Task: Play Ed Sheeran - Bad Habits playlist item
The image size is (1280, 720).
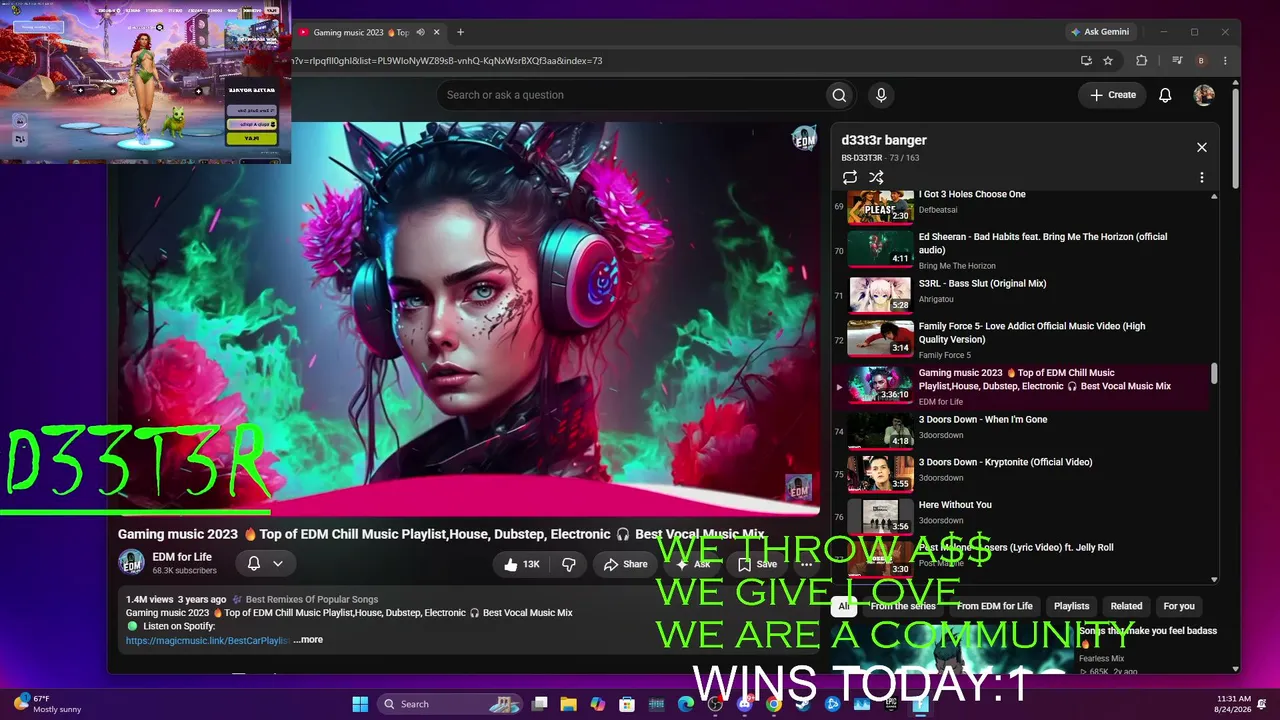Action: pos(1020,250)
